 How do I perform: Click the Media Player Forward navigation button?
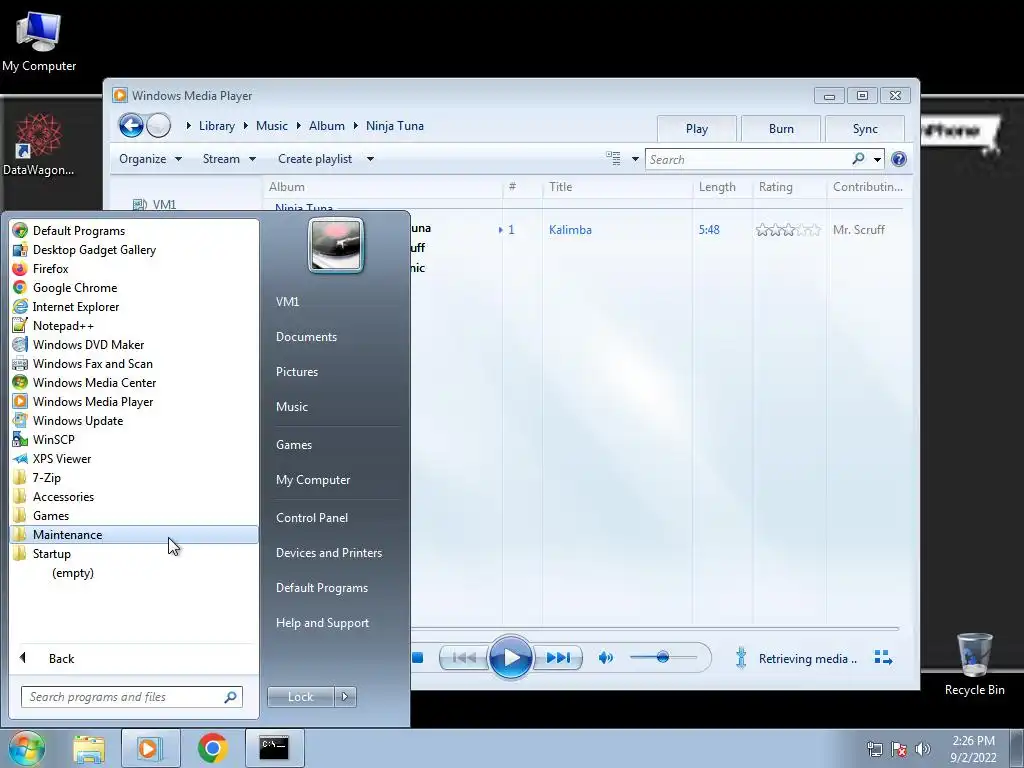click(x=158, y=125)
